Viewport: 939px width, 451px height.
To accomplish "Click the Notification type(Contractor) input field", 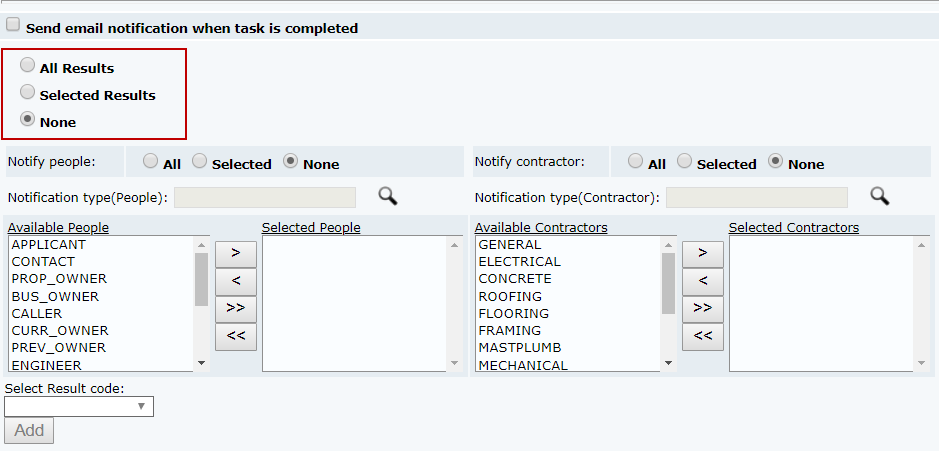I will [756, 197].
